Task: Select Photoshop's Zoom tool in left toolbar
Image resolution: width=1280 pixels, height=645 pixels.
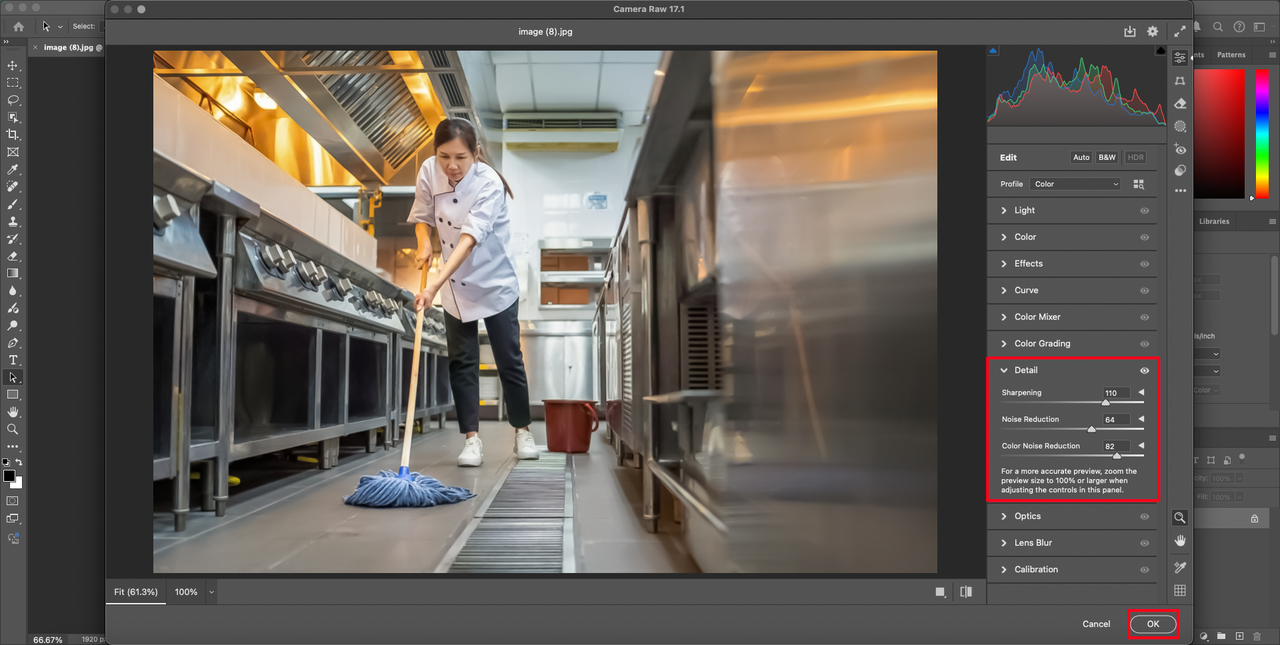Action: [x=13, y=429]
